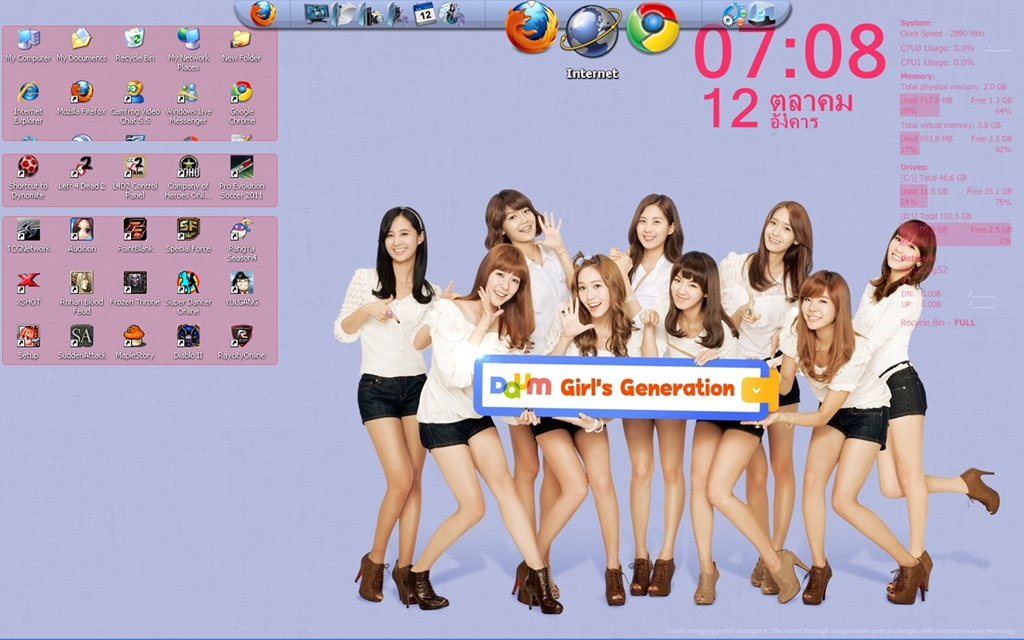Open the documents folder icon in the dock
Screen dimensions: 1024x640
point(344,14)
